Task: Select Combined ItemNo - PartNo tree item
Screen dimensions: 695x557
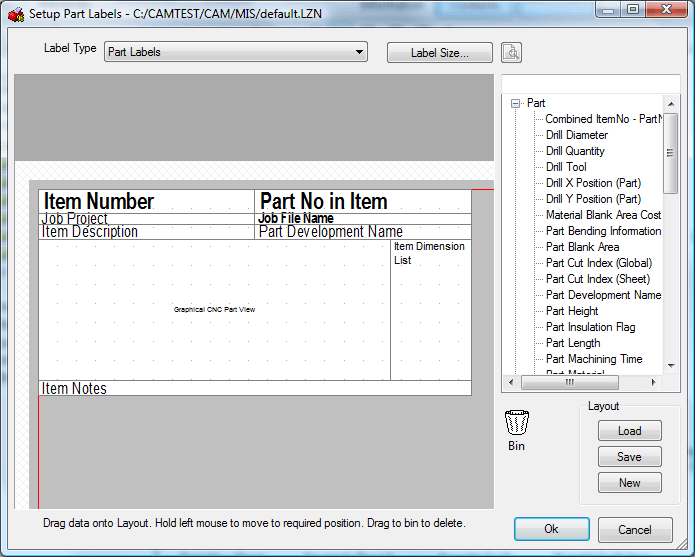Action: [604, 119]
